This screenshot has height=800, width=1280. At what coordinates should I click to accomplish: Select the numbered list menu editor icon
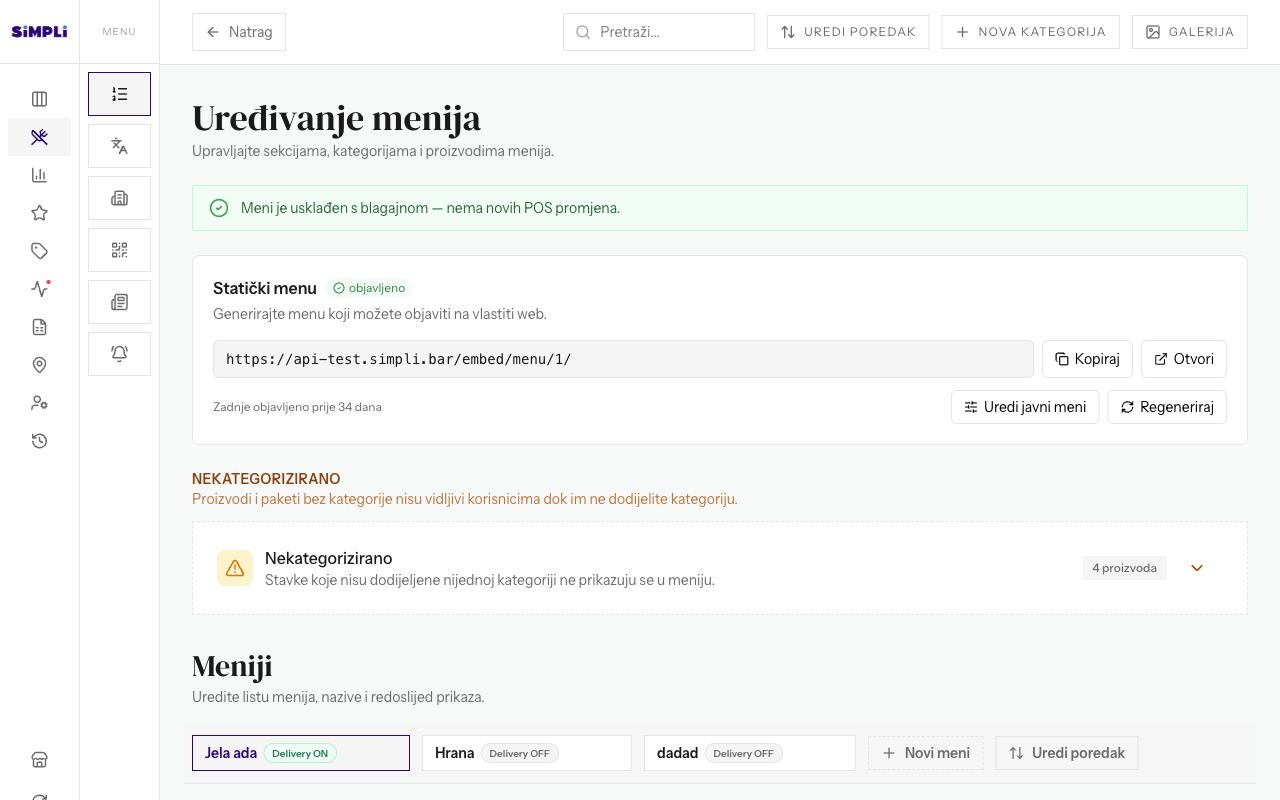(x=119, y=94)
